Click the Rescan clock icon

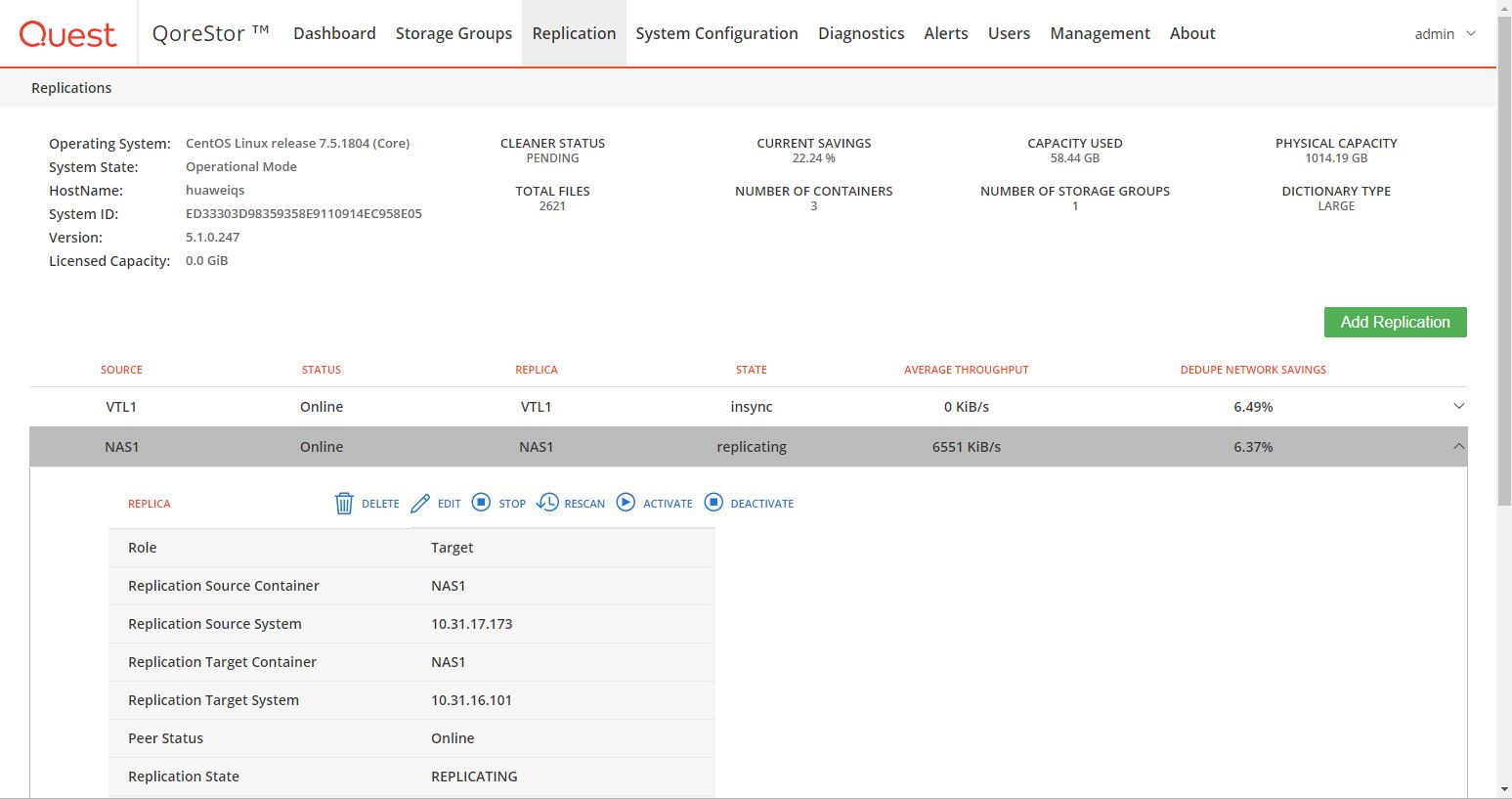click(x=547, y=502)
